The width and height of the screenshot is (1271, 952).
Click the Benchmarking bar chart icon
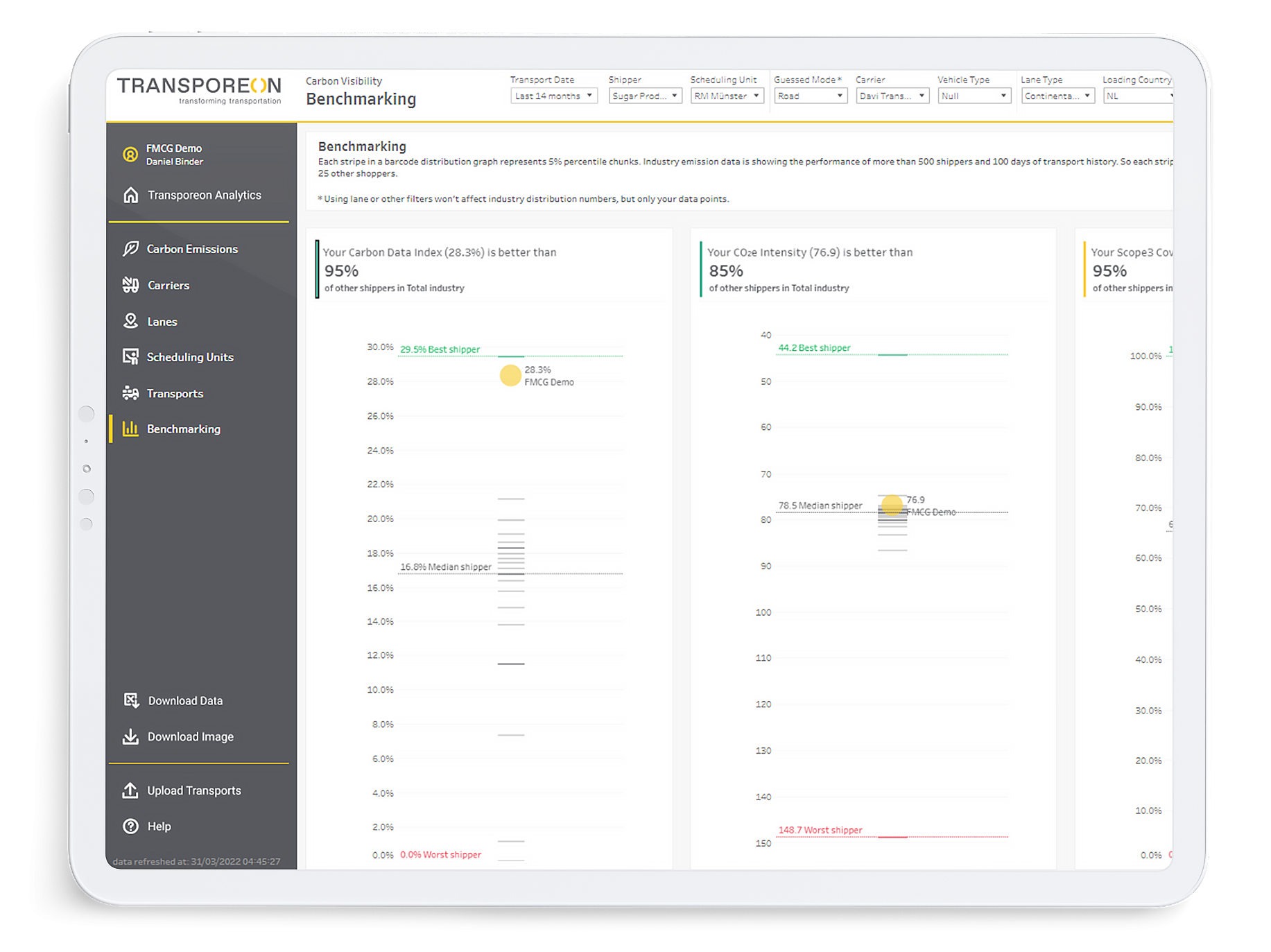[130, 429]
